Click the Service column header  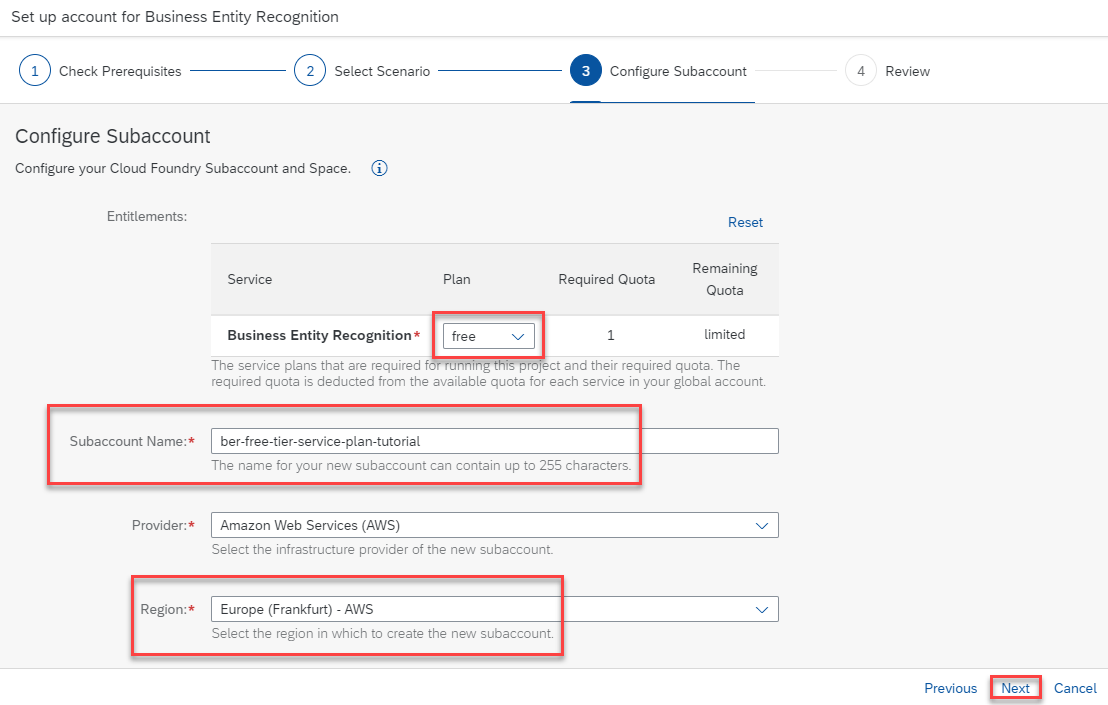249,279
